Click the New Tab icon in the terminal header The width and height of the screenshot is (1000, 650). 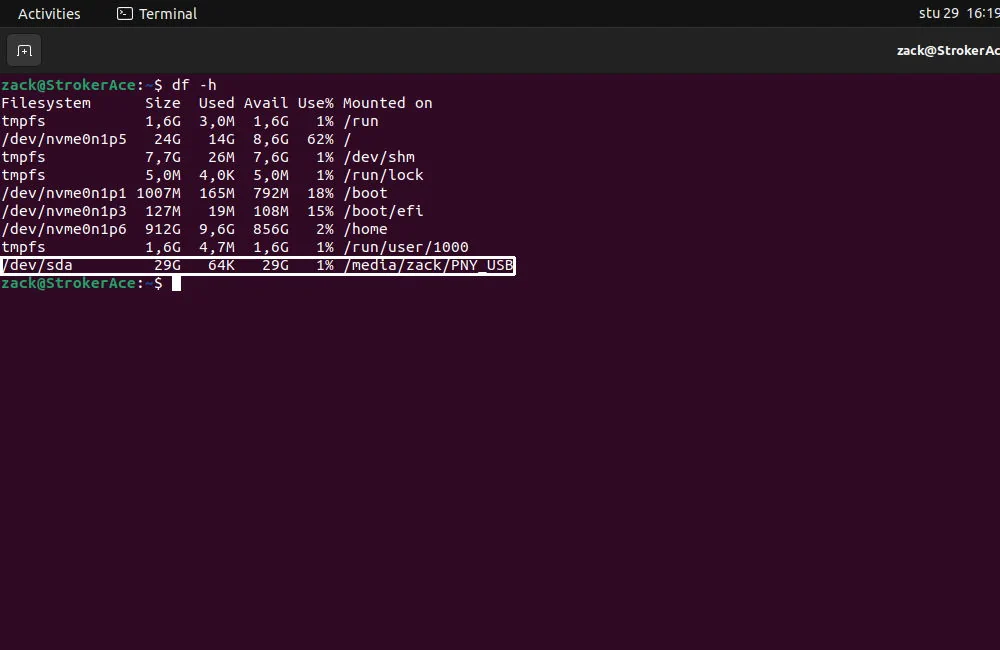(x=23, y=50)
